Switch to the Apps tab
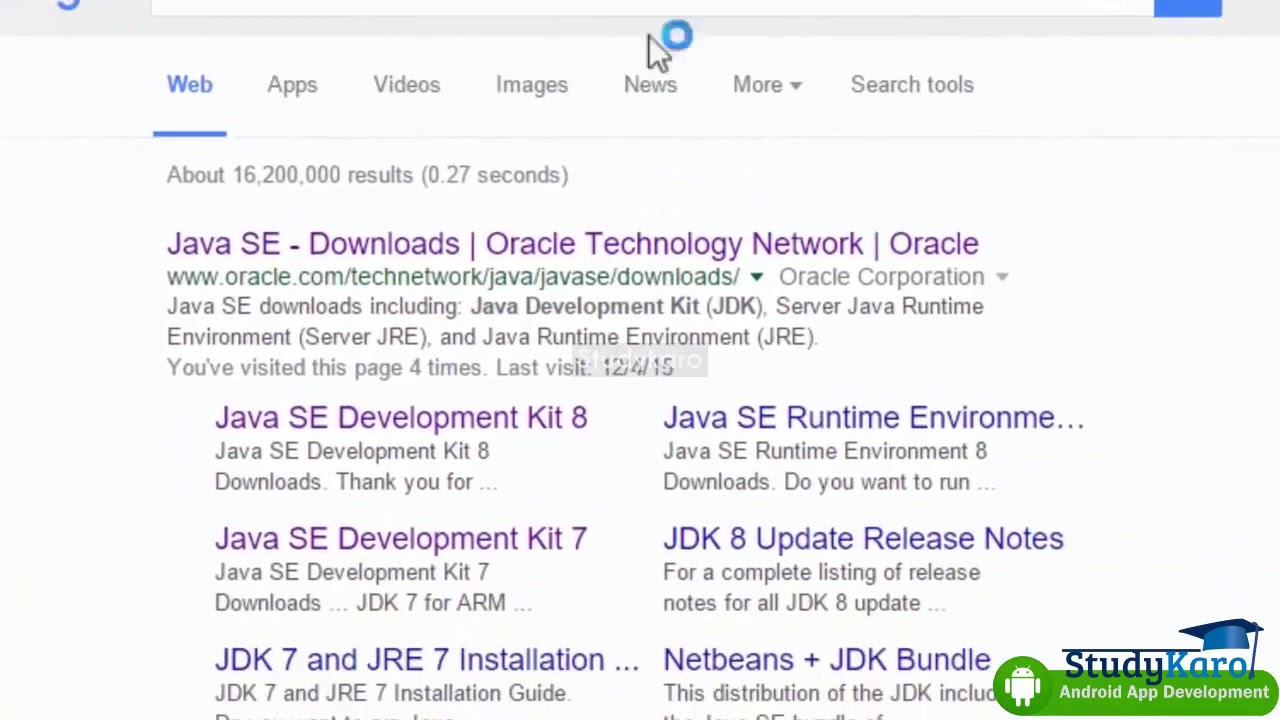The image size is (1280, 720). tap(292, 85)
